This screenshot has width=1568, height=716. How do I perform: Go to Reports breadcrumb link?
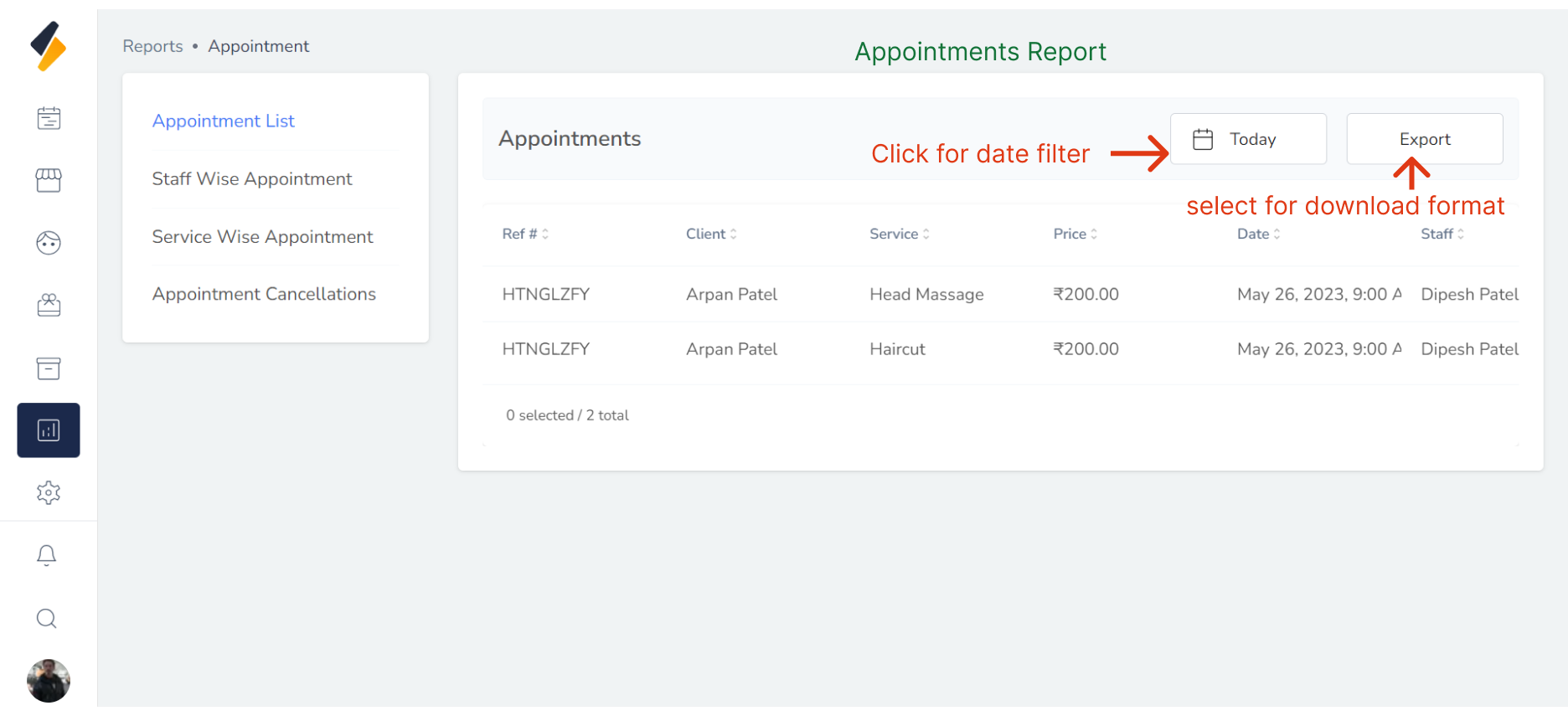pyautogui.click(x=152, y=46)
